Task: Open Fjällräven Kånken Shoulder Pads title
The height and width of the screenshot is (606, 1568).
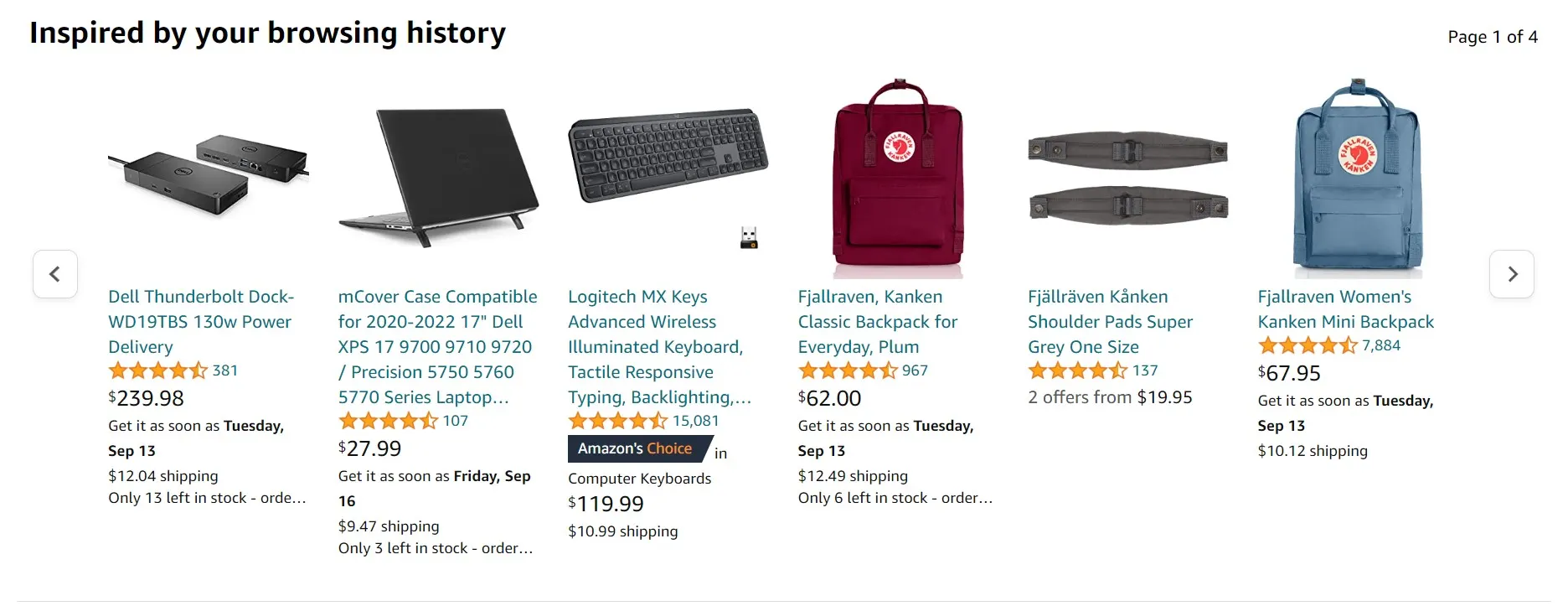Action: pyautogui.click(x=1110, y=322)
